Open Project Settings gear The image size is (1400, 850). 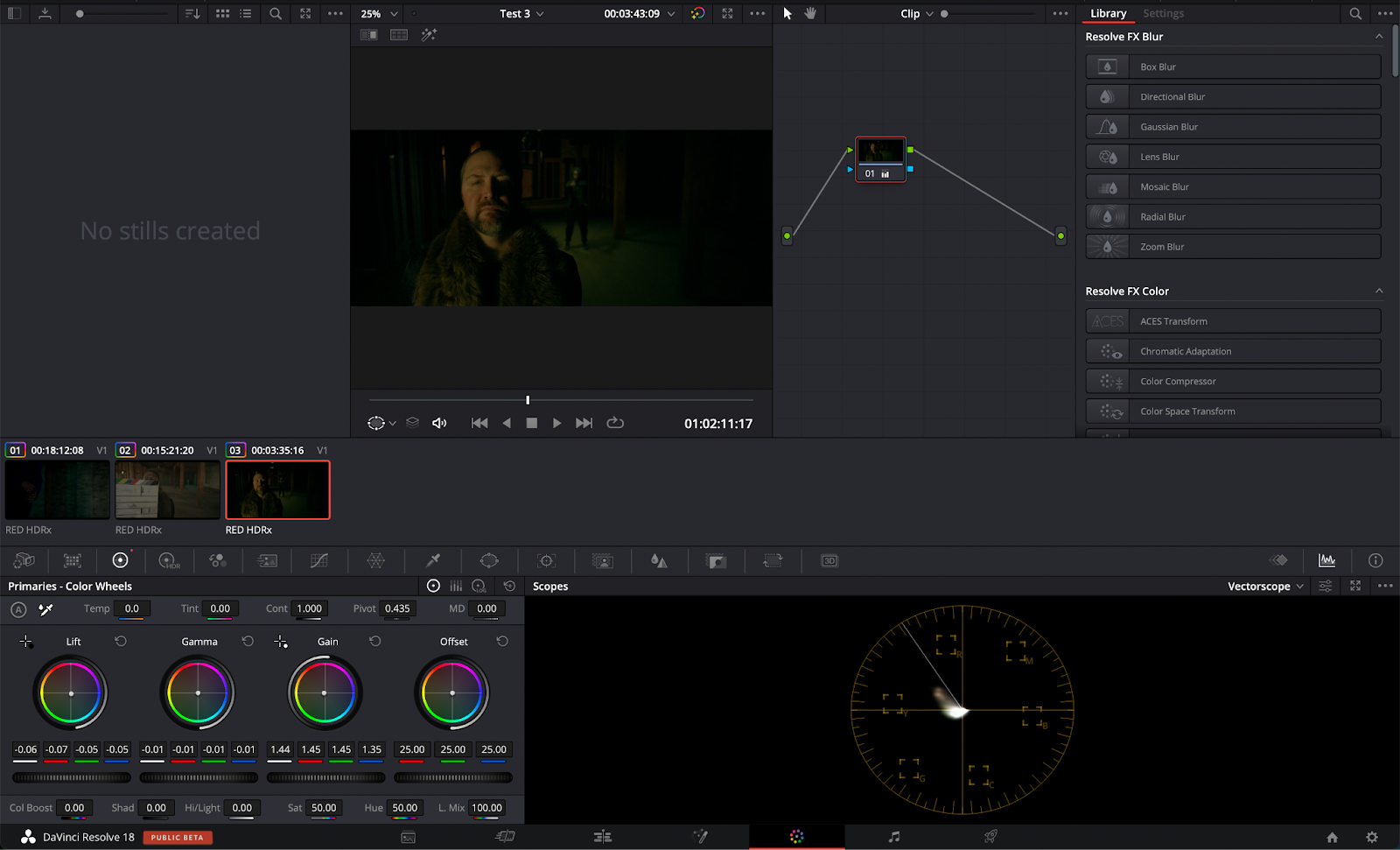coord(1372,837)
